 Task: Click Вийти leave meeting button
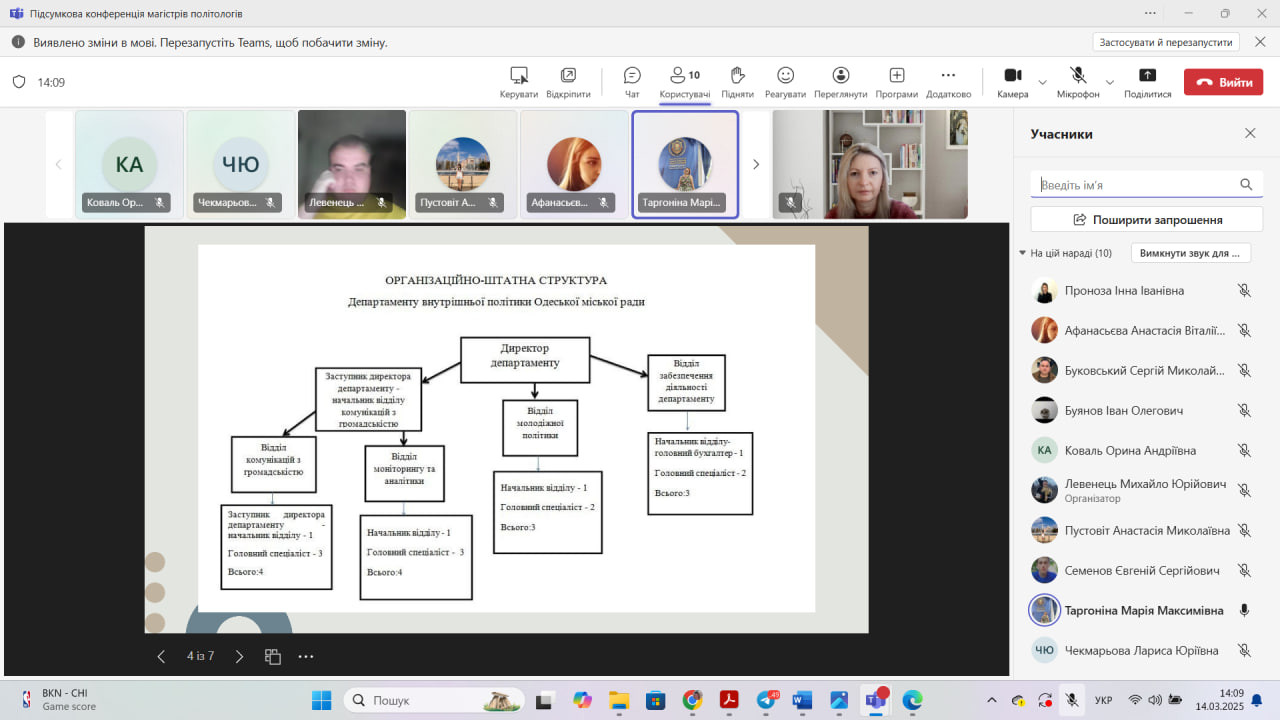pos(1223,82)
